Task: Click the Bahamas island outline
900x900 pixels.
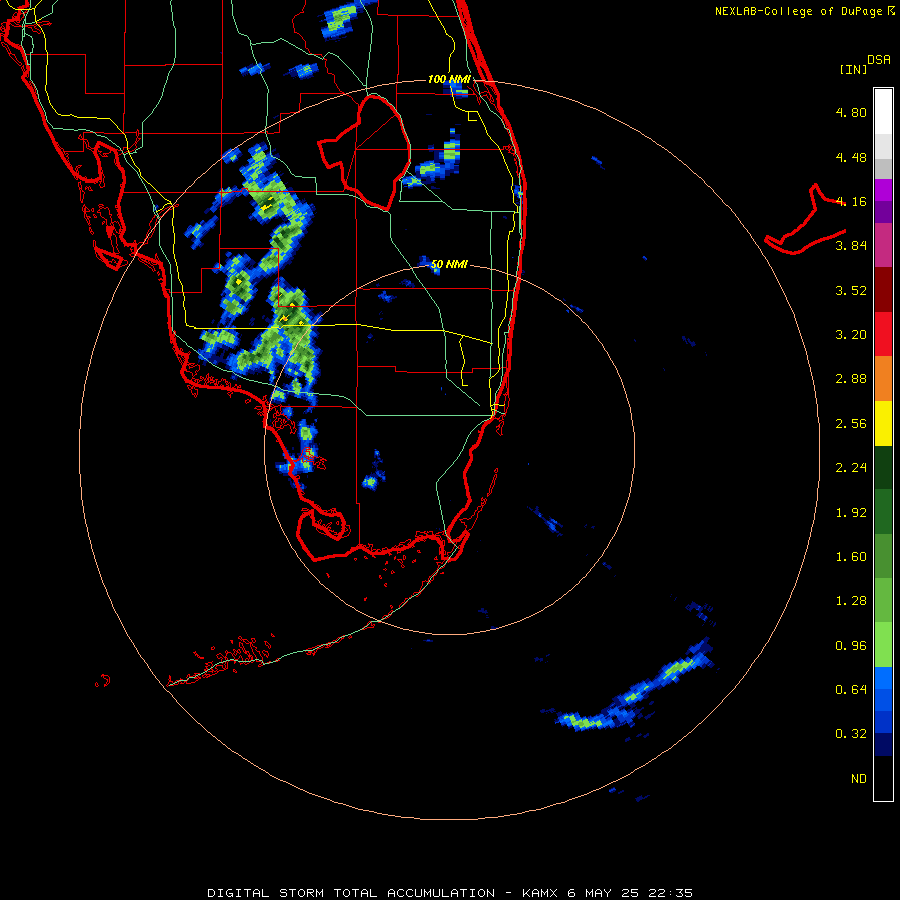Action: click(805, 220)
